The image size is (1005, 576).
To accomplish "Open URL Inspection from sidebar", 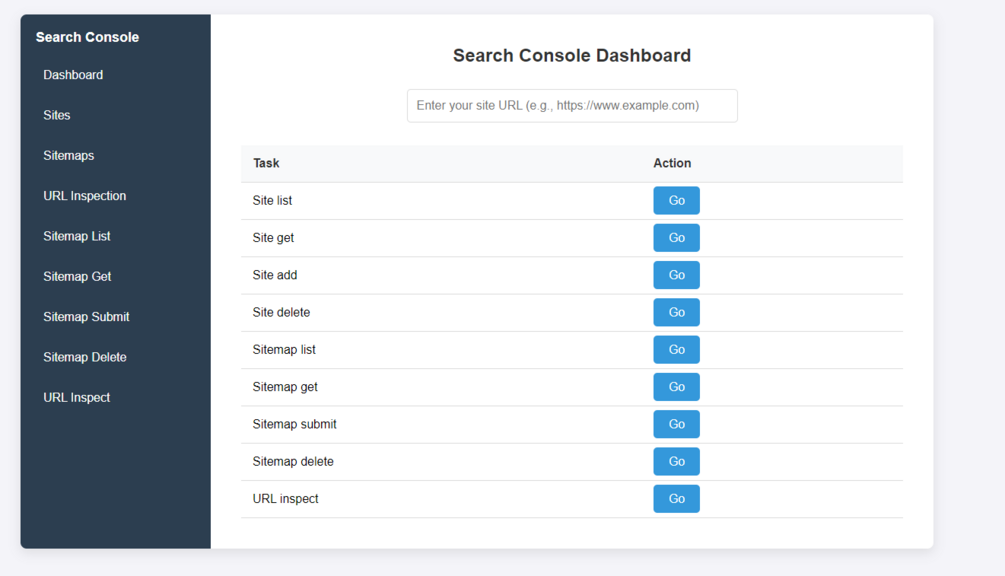I will 85,196.
